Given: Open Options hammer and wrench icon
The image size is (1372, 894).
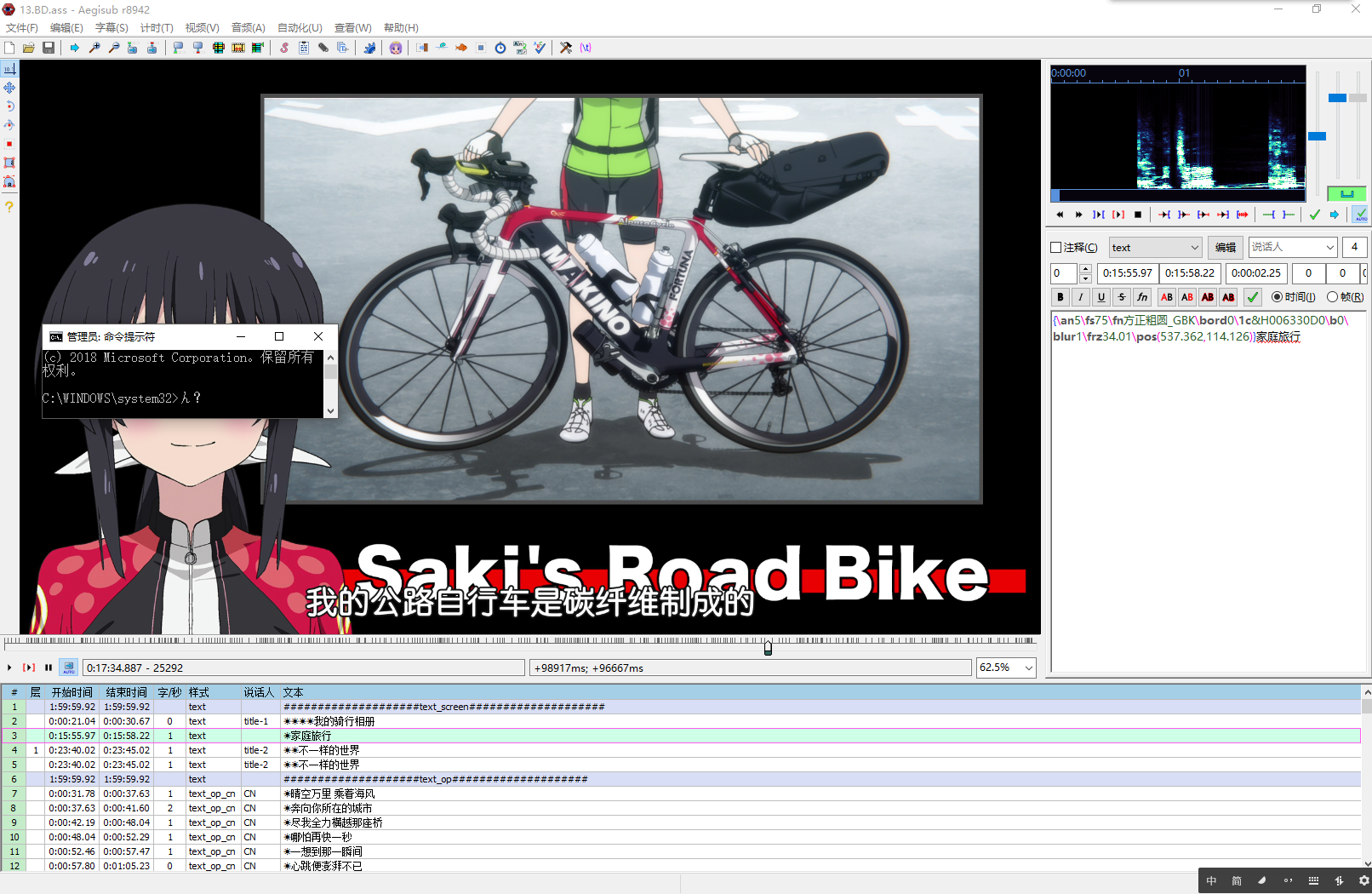Looking at the screenshot, I should pos(566,48).
